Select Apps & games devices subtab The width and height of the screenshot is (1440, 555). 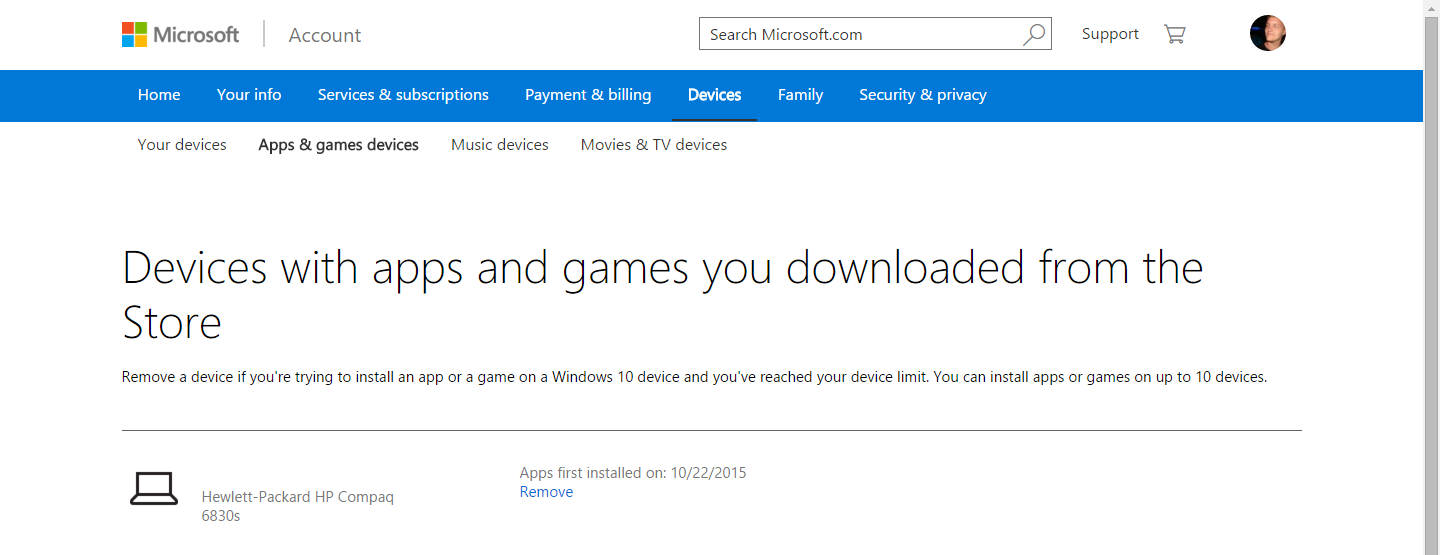338,145
